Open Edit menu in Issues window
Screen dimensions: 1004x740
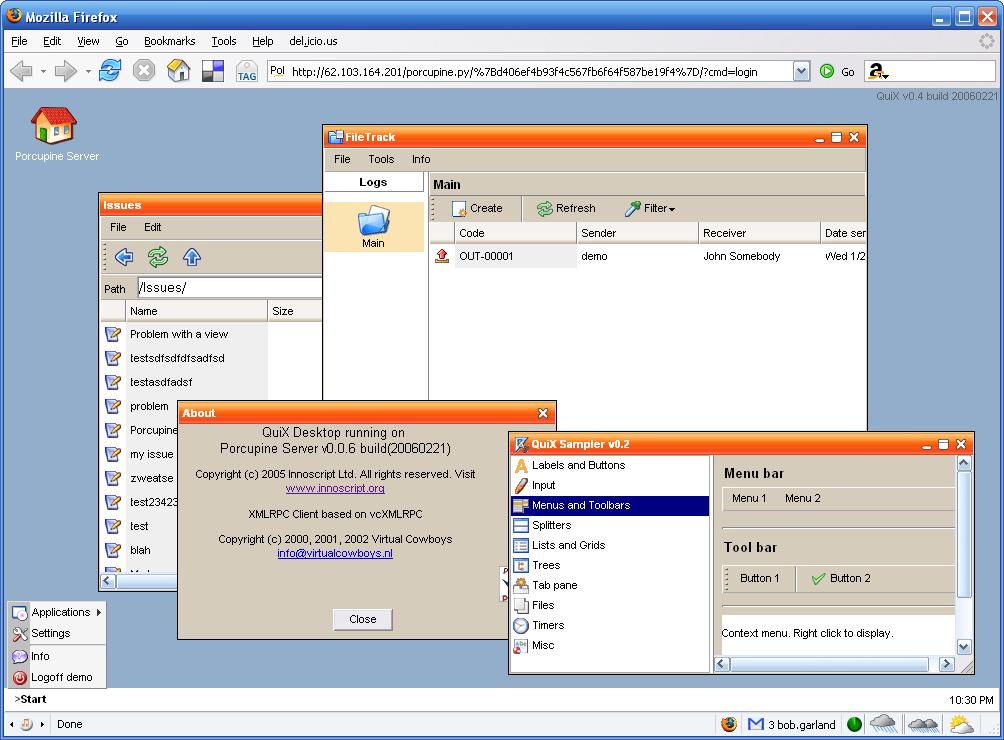click(x=152, y=227)
